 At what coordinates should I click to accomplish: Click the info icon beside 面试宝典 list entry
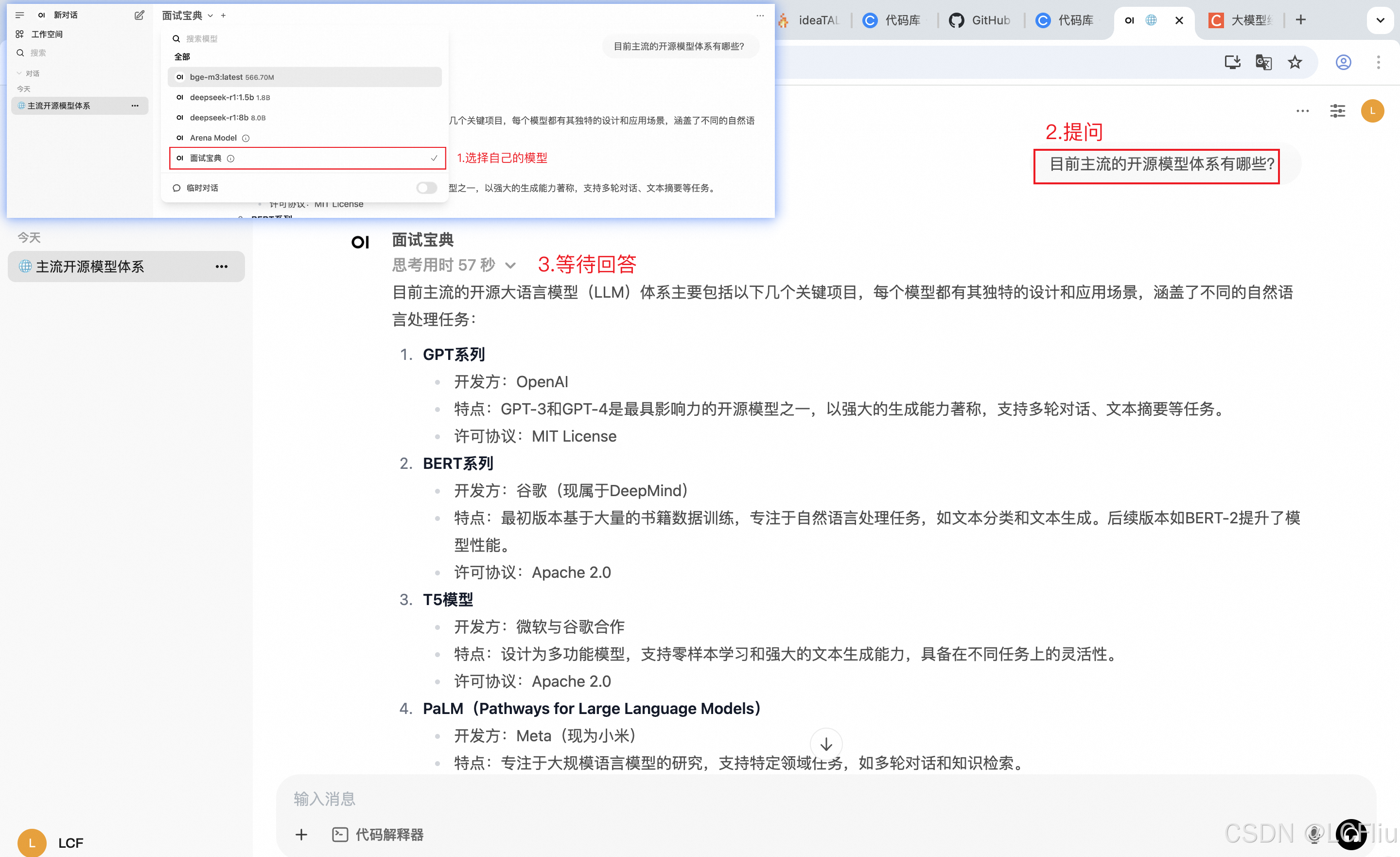tap(231, 159)
